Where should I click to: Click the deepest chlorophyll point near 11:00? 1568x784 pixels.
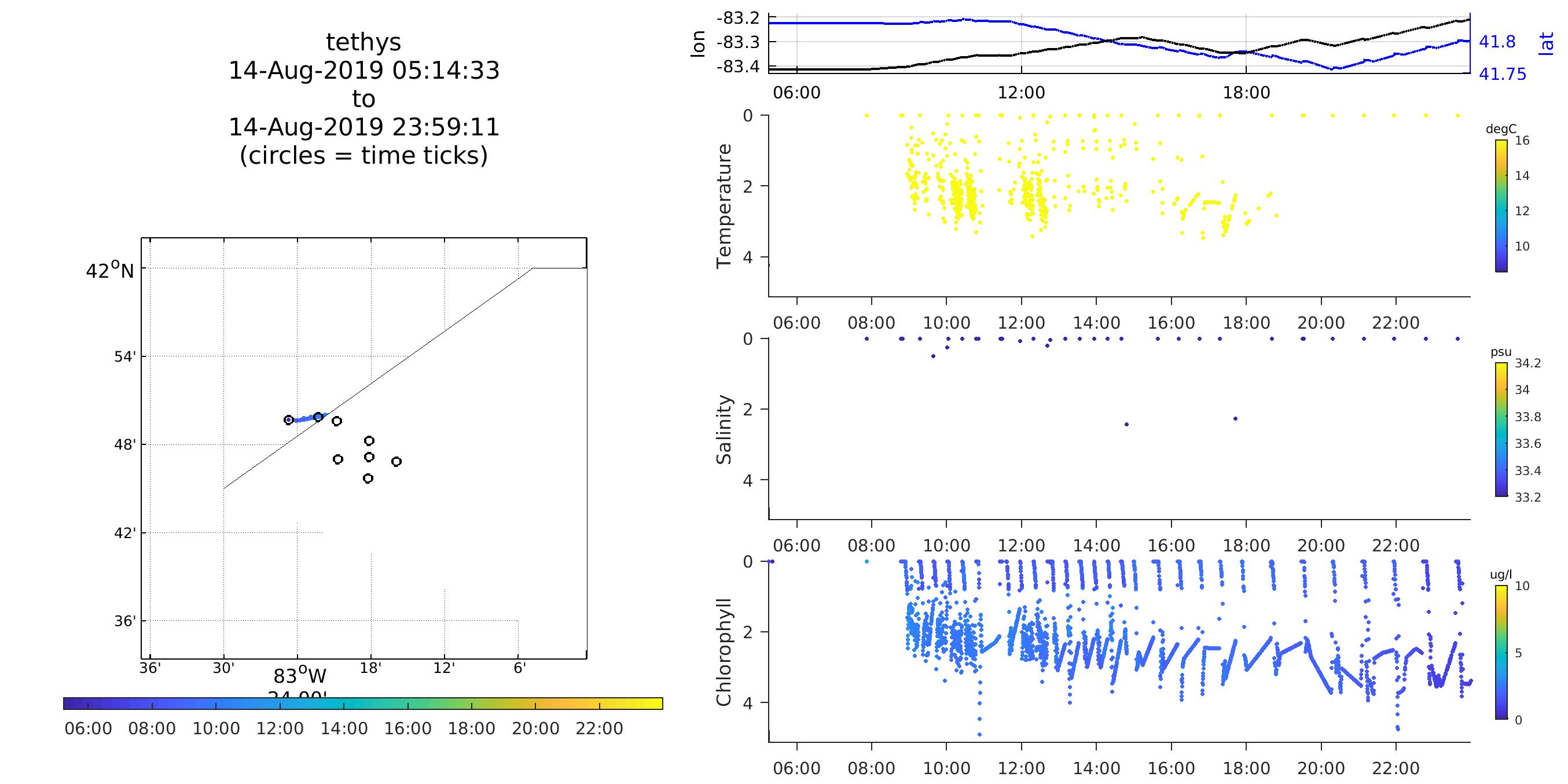pyautogui.click(x=979, y=735)
